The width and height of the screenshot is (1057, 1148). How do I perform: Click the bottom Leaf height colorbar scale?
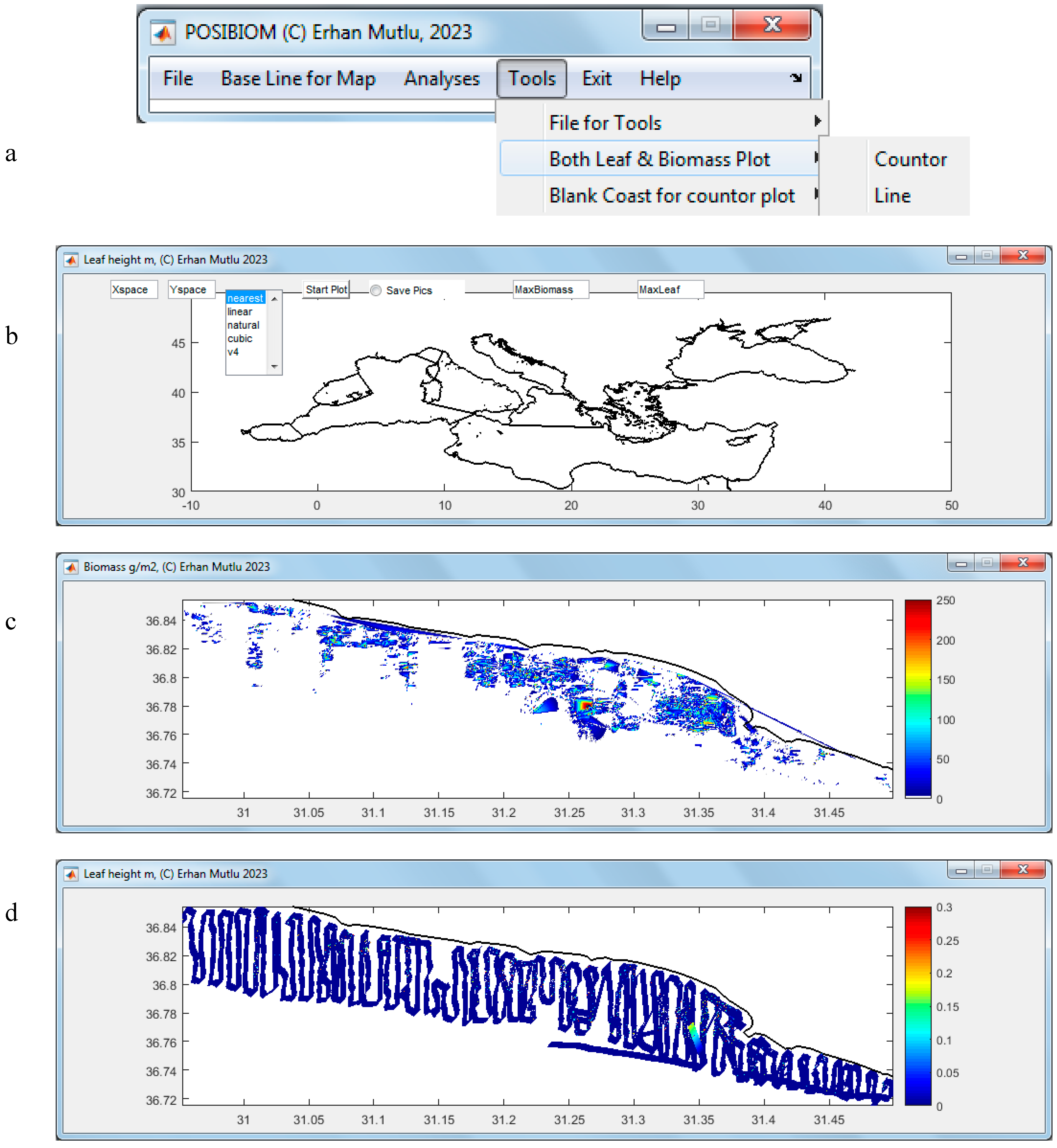[x=918, y=1006]
